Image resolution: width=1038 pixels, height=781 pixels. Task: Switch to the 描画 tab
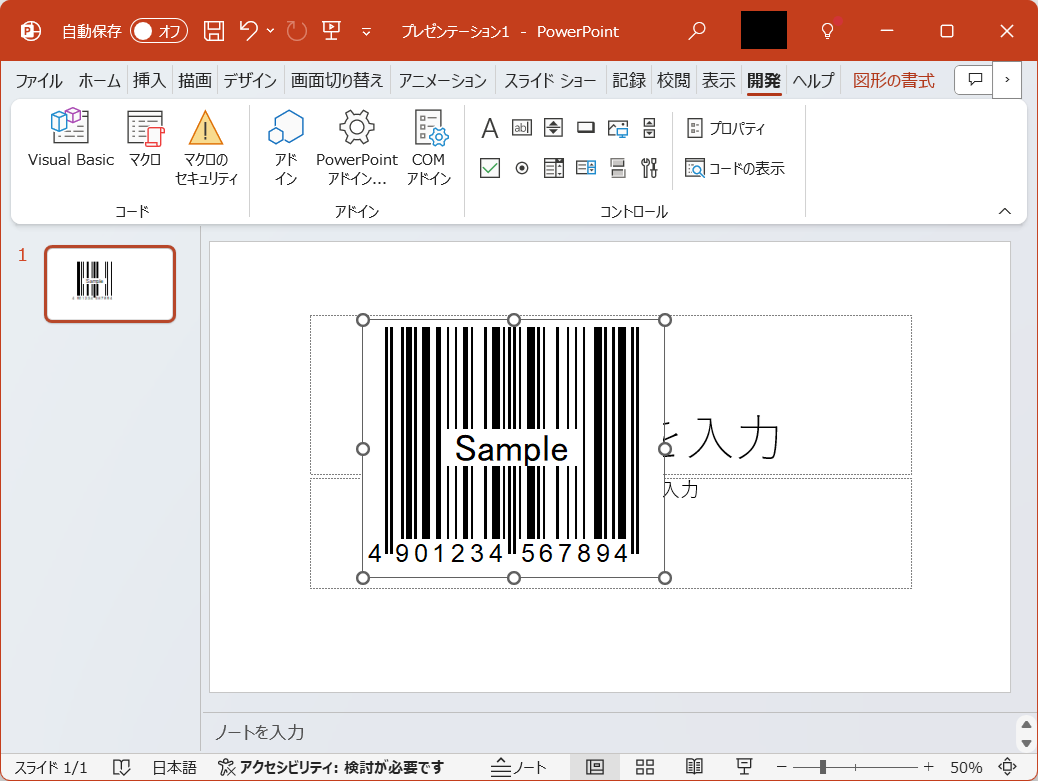pyautogui.click(x=195, y=81)
